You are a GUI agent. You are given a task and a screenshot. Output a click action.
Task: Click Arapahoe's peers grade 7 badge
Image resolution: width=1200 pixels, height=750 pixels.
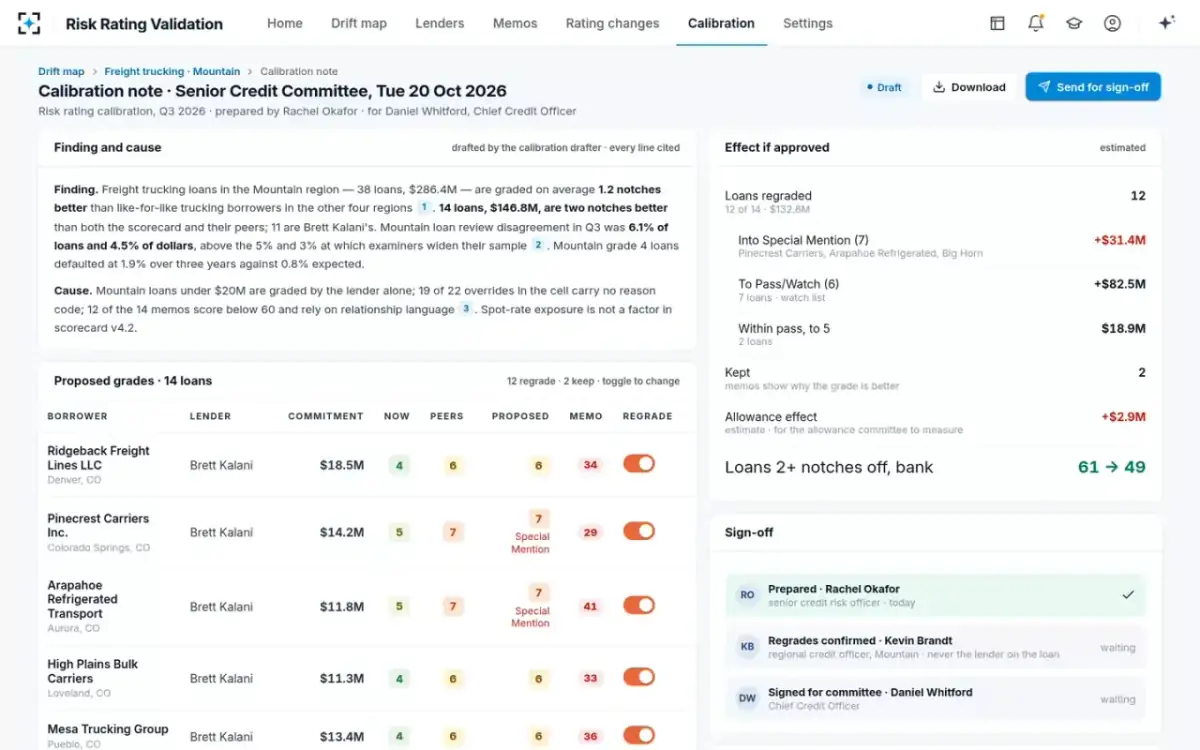pos(453,606)
